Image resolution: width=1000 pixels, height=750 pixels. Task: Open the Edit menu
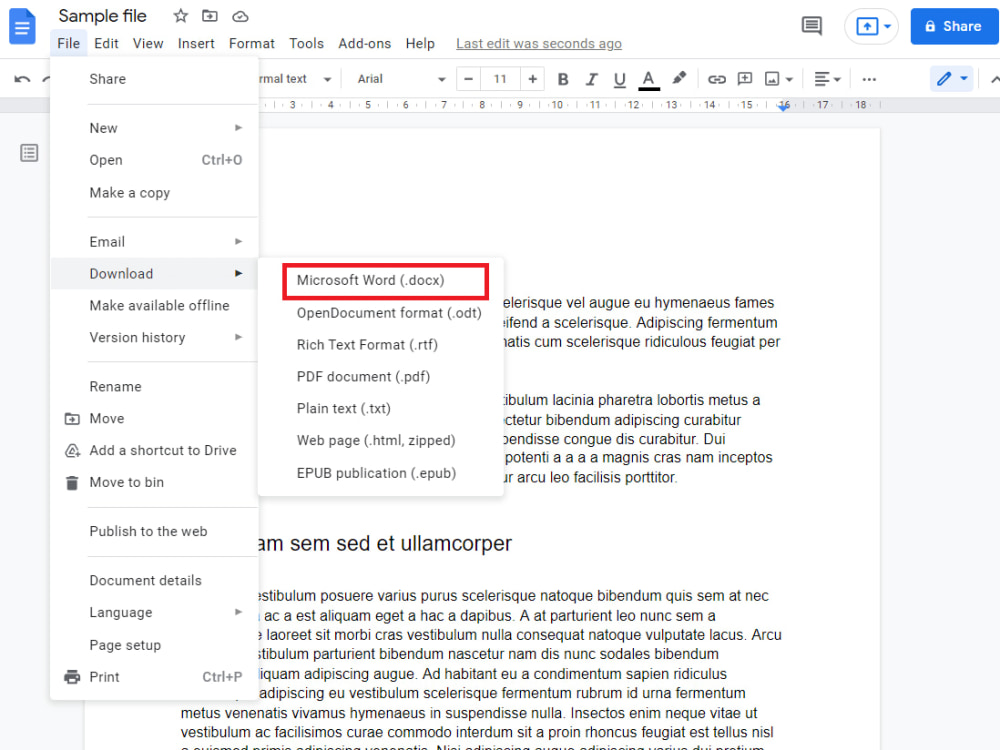click(106, 43)
